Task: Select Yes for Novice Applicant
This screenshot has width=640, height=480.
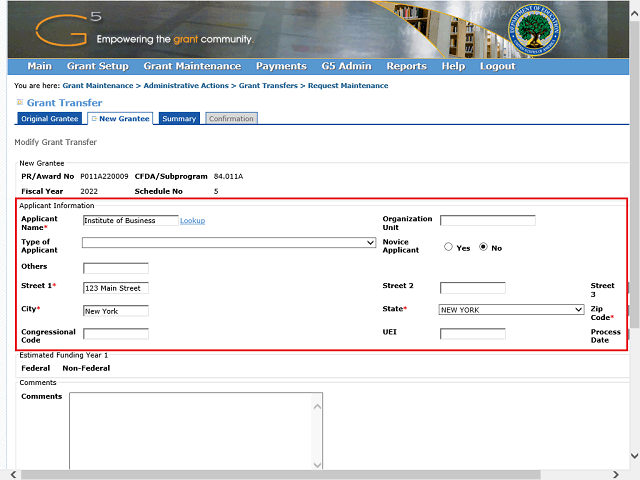Action: click(x=449, y=247)
